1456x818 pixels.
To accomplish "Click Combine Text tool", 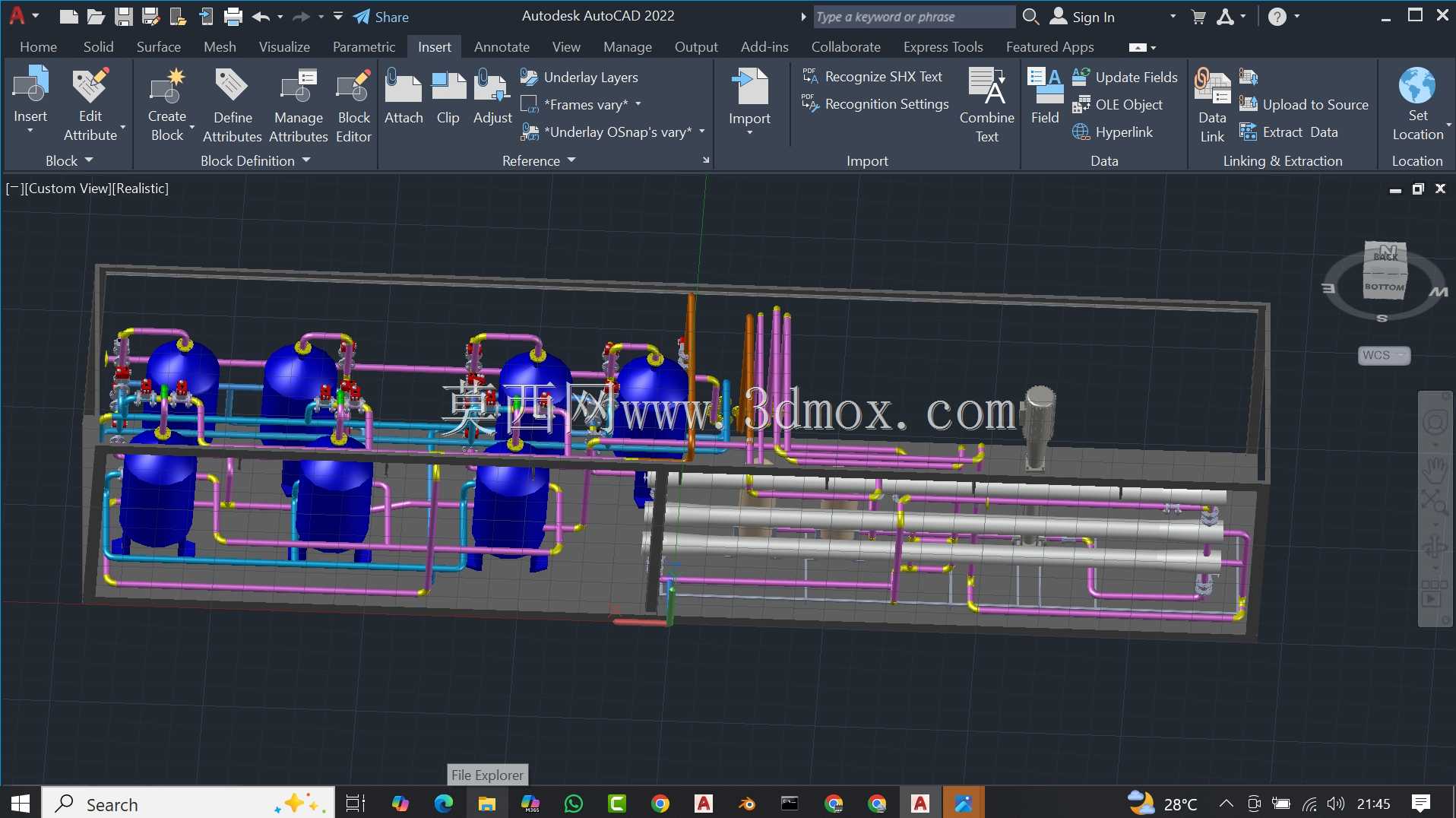I will [987, 105].
